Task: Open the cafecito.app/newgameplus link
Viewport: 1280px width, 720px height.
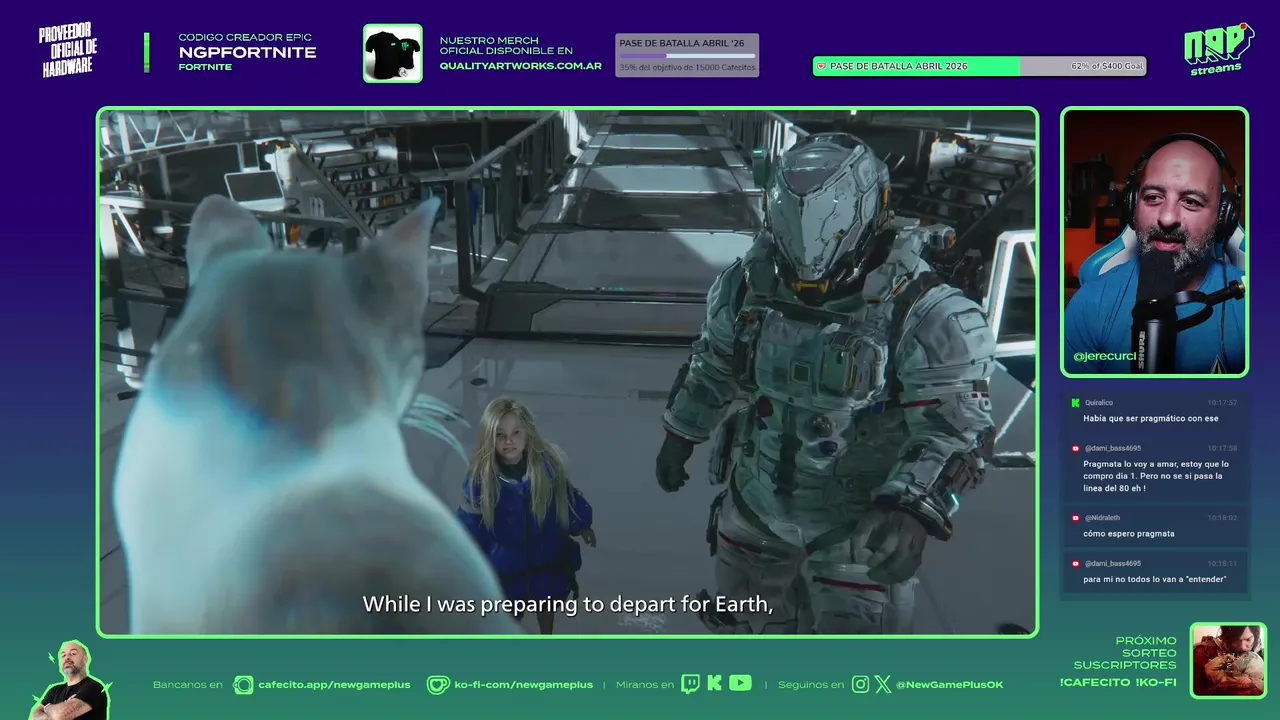Action: click(x=334, y=685)
